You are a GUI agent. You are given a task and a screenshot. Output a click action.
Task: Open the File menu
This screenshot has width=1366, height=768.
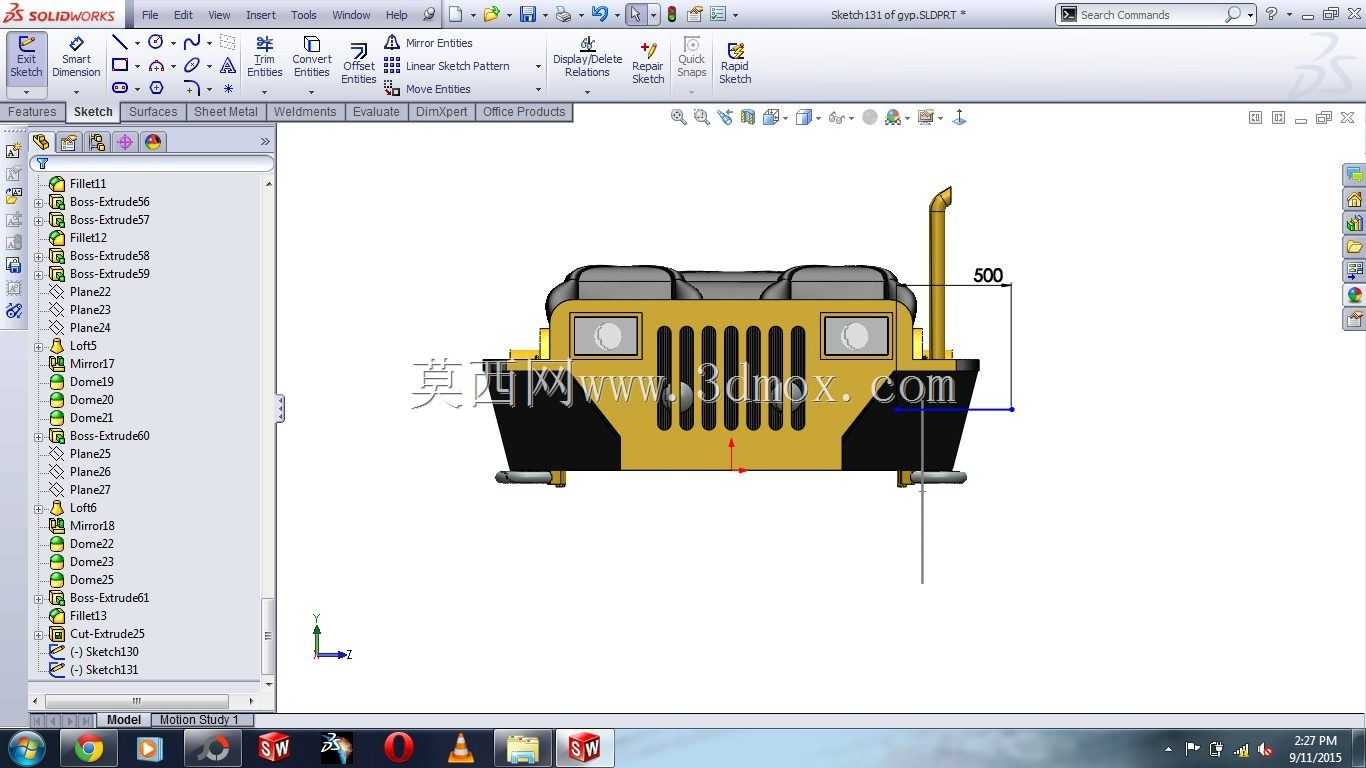click(x=150, y=15)
